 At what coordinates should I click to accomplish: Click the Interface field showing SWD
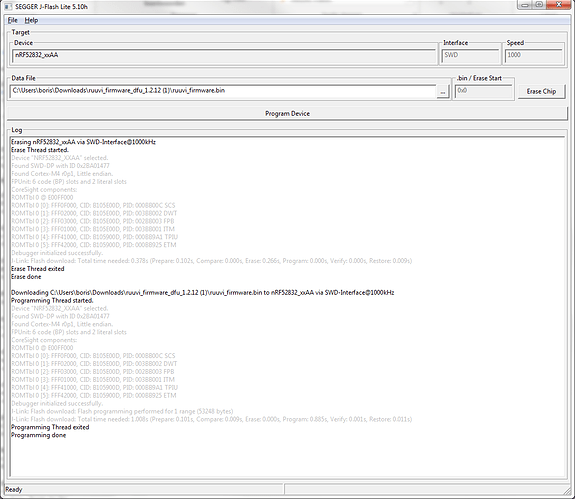[x=470, y=56]
